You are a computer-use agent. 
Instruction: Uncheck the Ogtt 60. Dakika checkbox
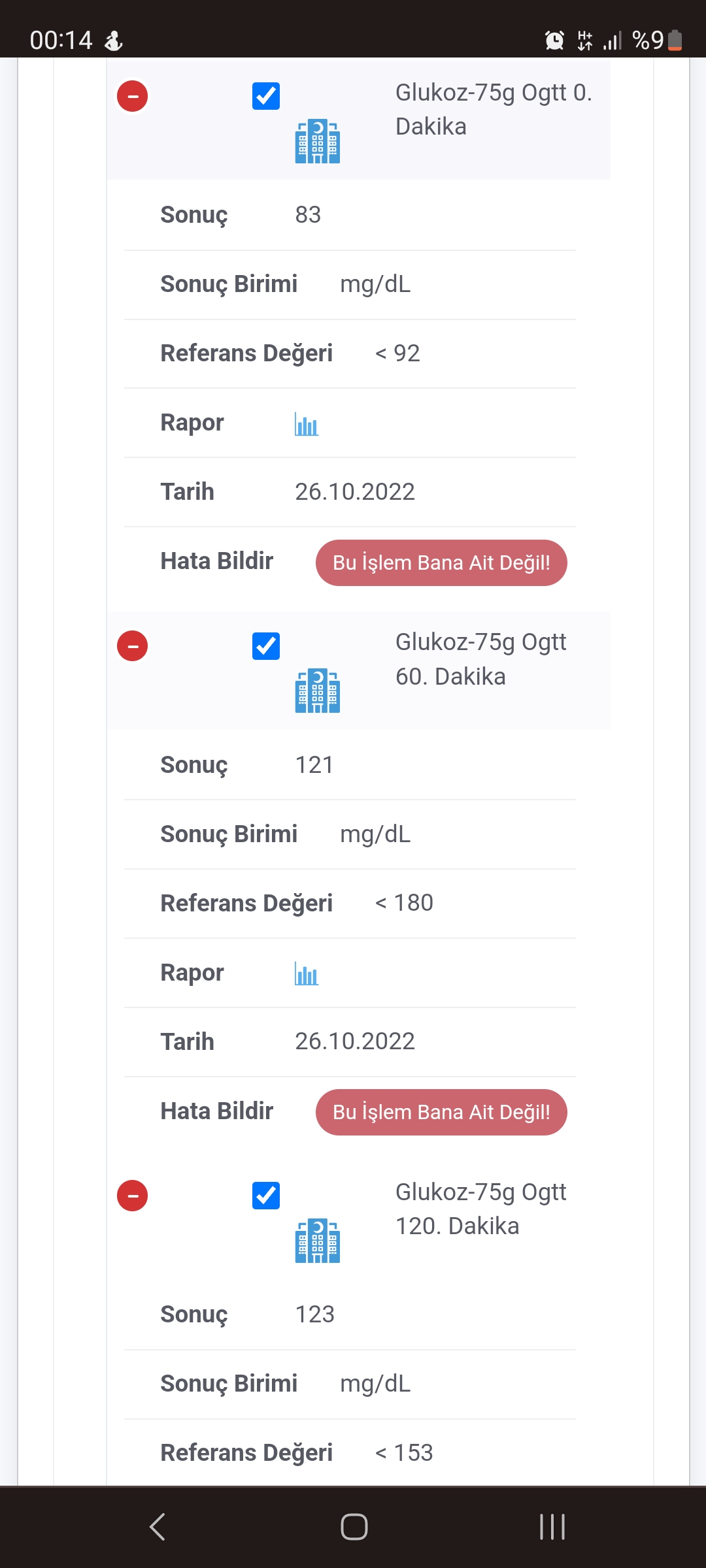[x=266, y=646]
